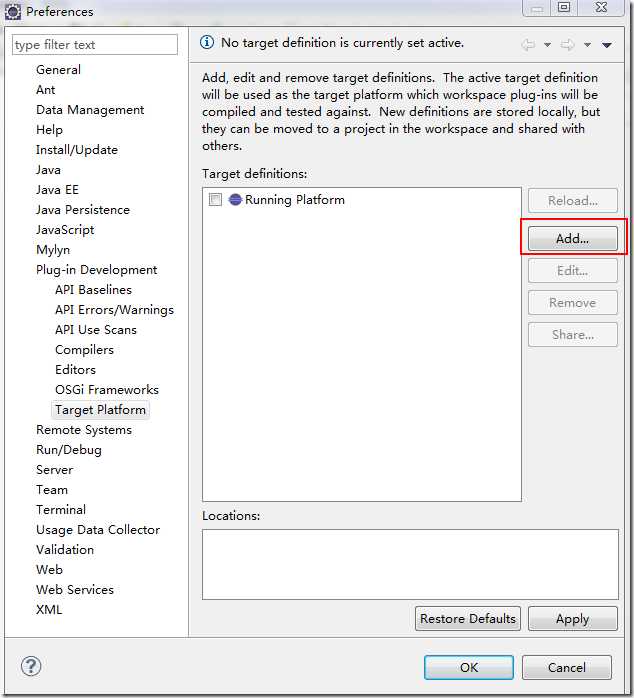The image size is (634, 698).
Task: Select Web preferences category
Action: click(49, 570)
